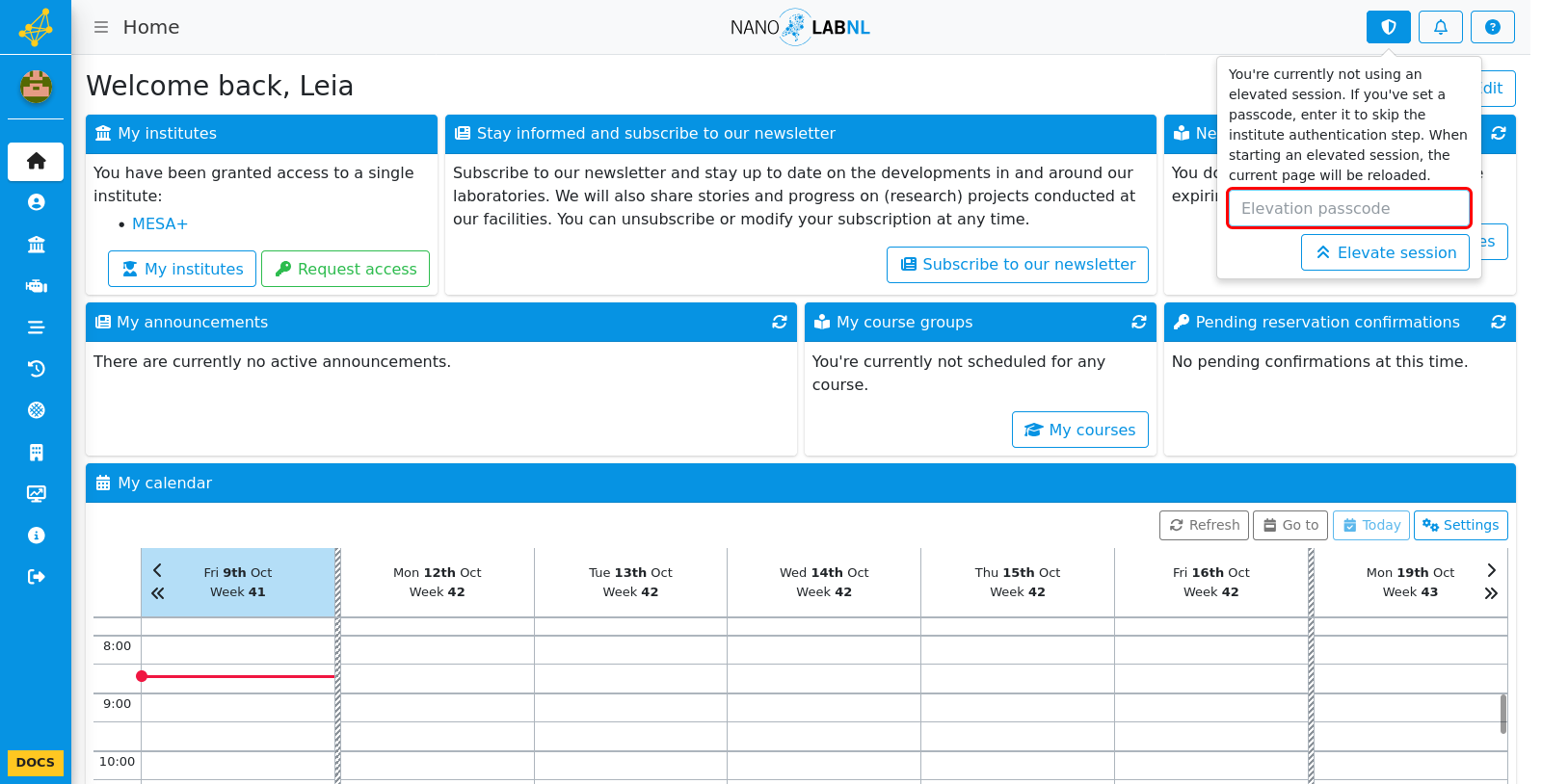
Task: Click the Subscribe to our newsletter button
Action: pyautogui.click(x=1017, y=265)
